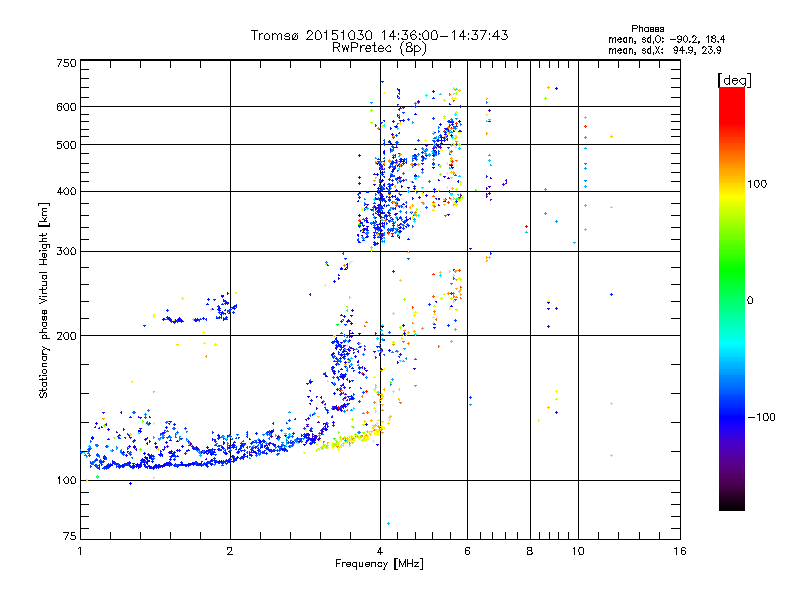Viewport: 800px width, 600px height.
Task: Click the x-axis '16' tick label
Action: pos(680,551)
